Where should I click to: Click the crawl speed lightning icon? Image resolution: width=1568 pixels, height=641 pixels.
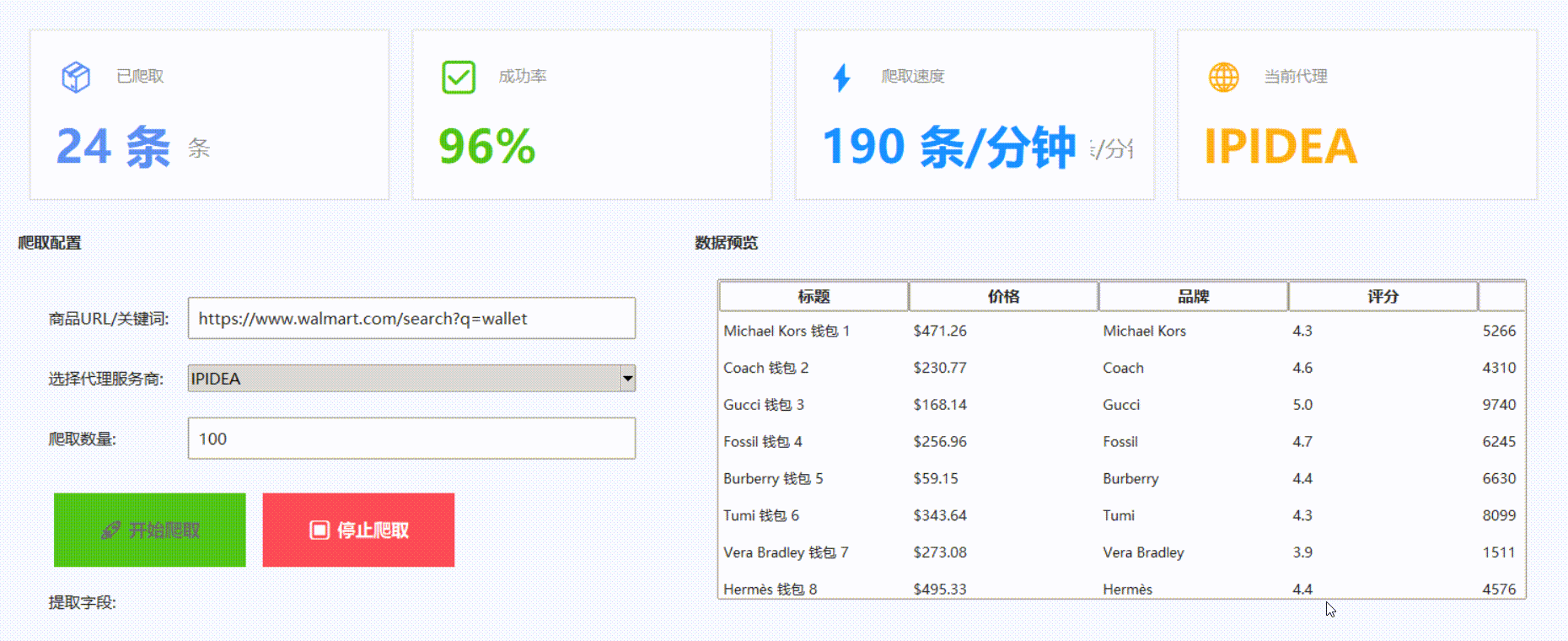point(841,77)
